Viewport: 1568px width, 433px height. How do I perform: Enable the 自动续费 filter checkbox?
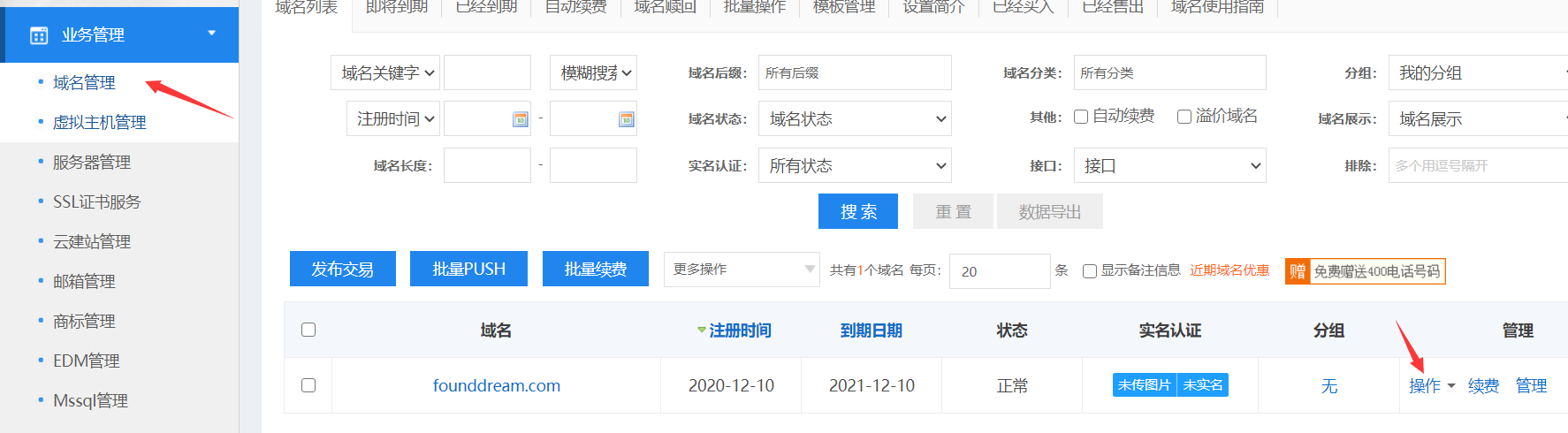click(x=1080, y=117)
